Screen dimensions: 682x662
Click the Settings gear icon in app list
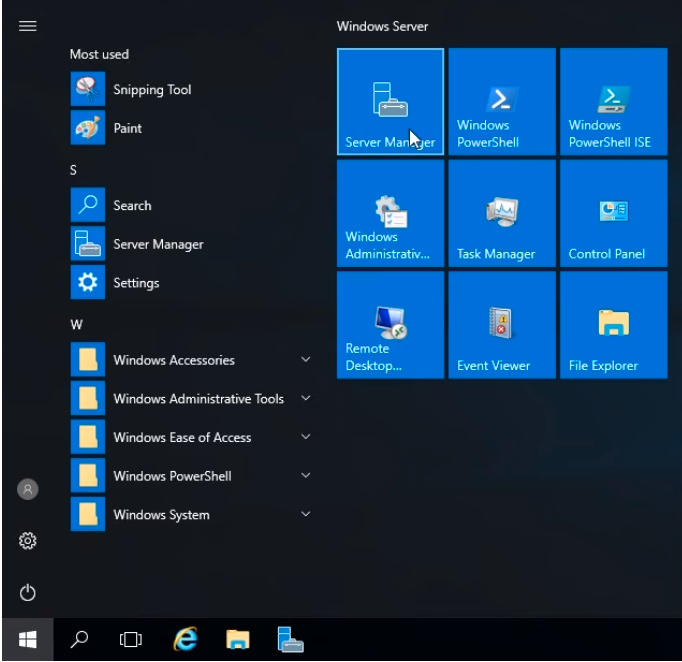click(88, 282)
